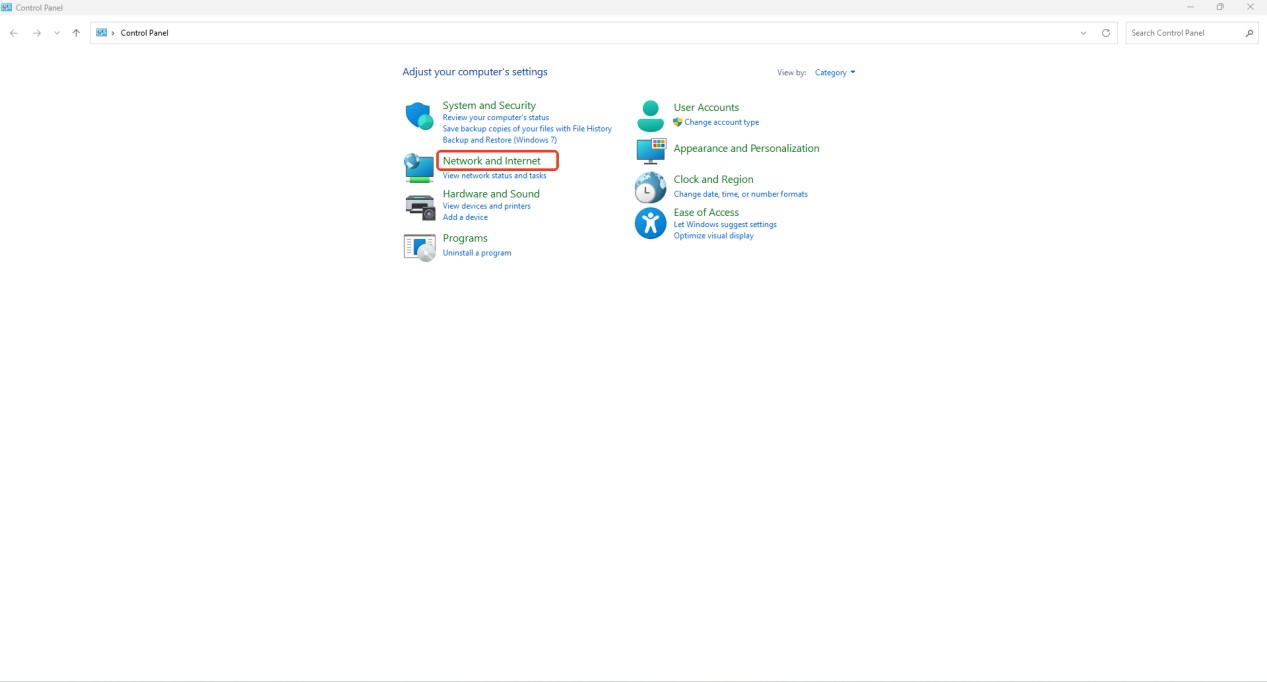Open the View by Category dropdown
1267x682 pixels.
pos(834,73)
